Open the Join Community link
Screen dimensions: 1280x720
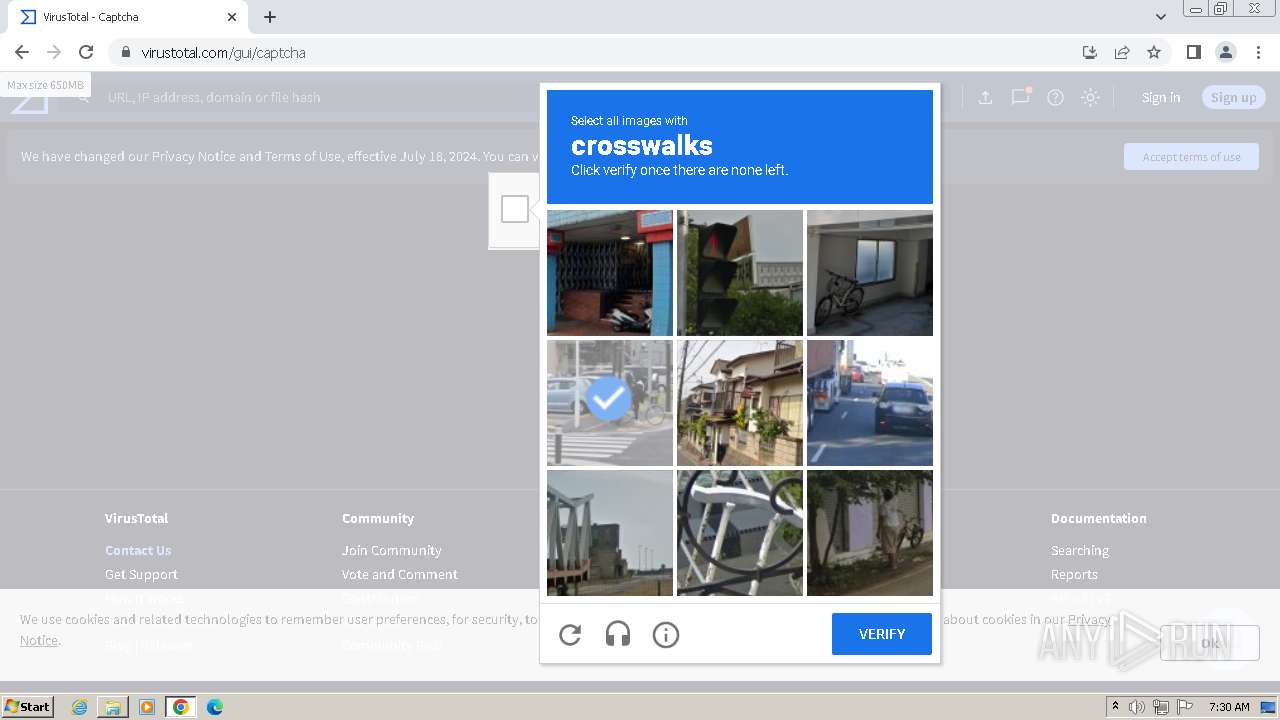391,550
